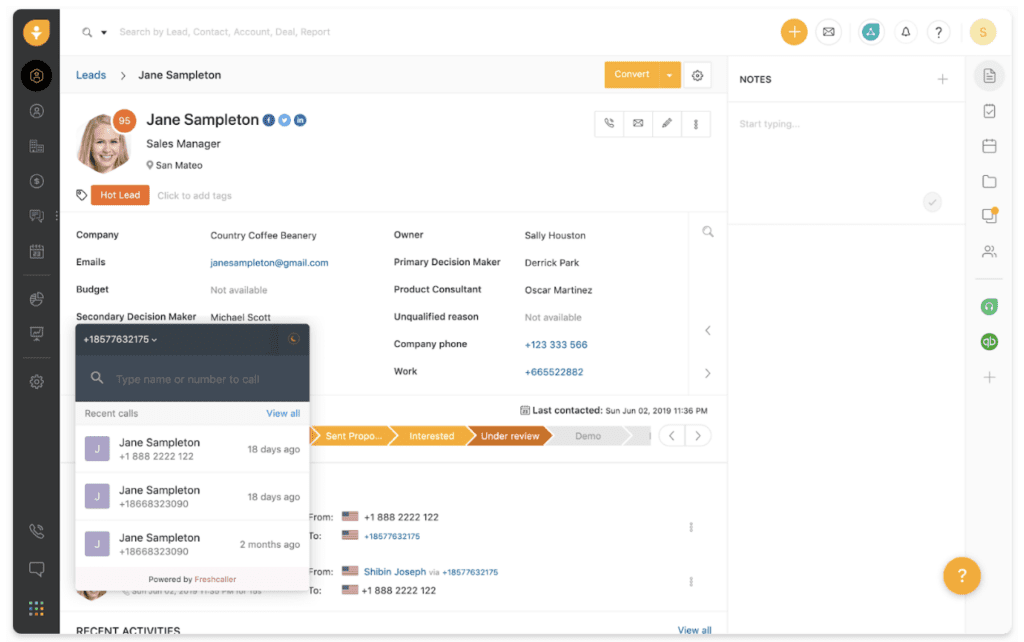Open the QuickBooks integration icon
The width and height of the screenshot is (1024, 642).
[x=989, y=341]
